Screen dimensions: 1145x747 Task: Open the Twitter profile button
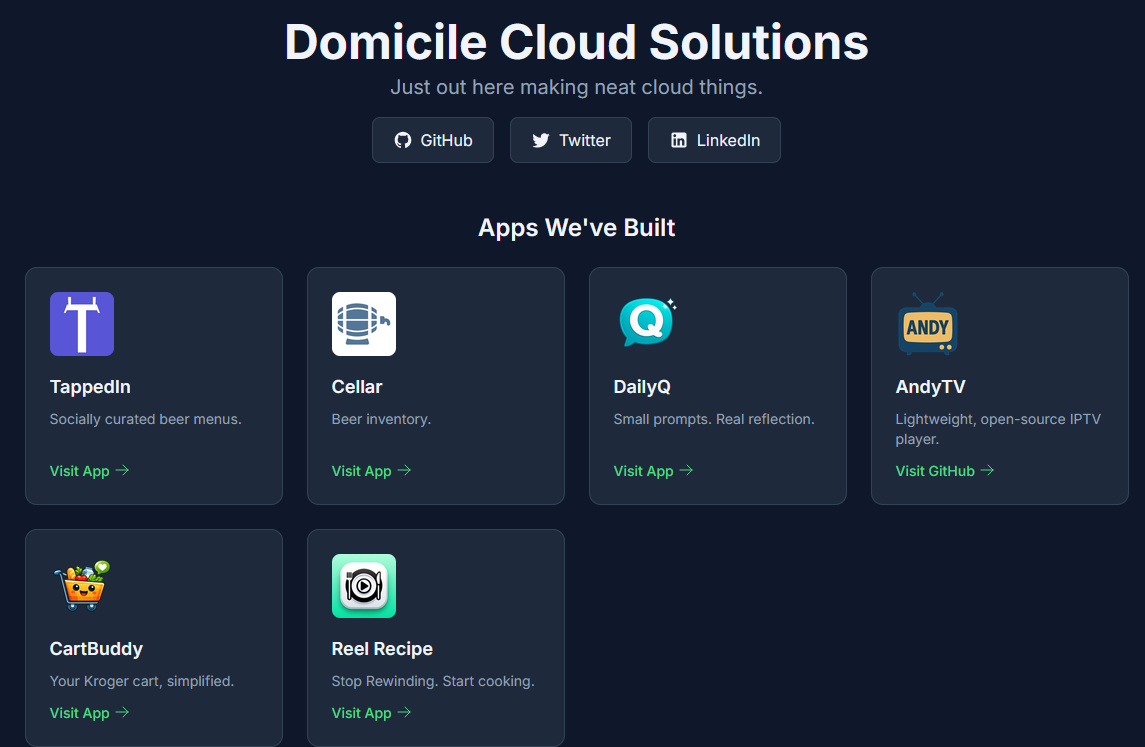tap(571, 140)
